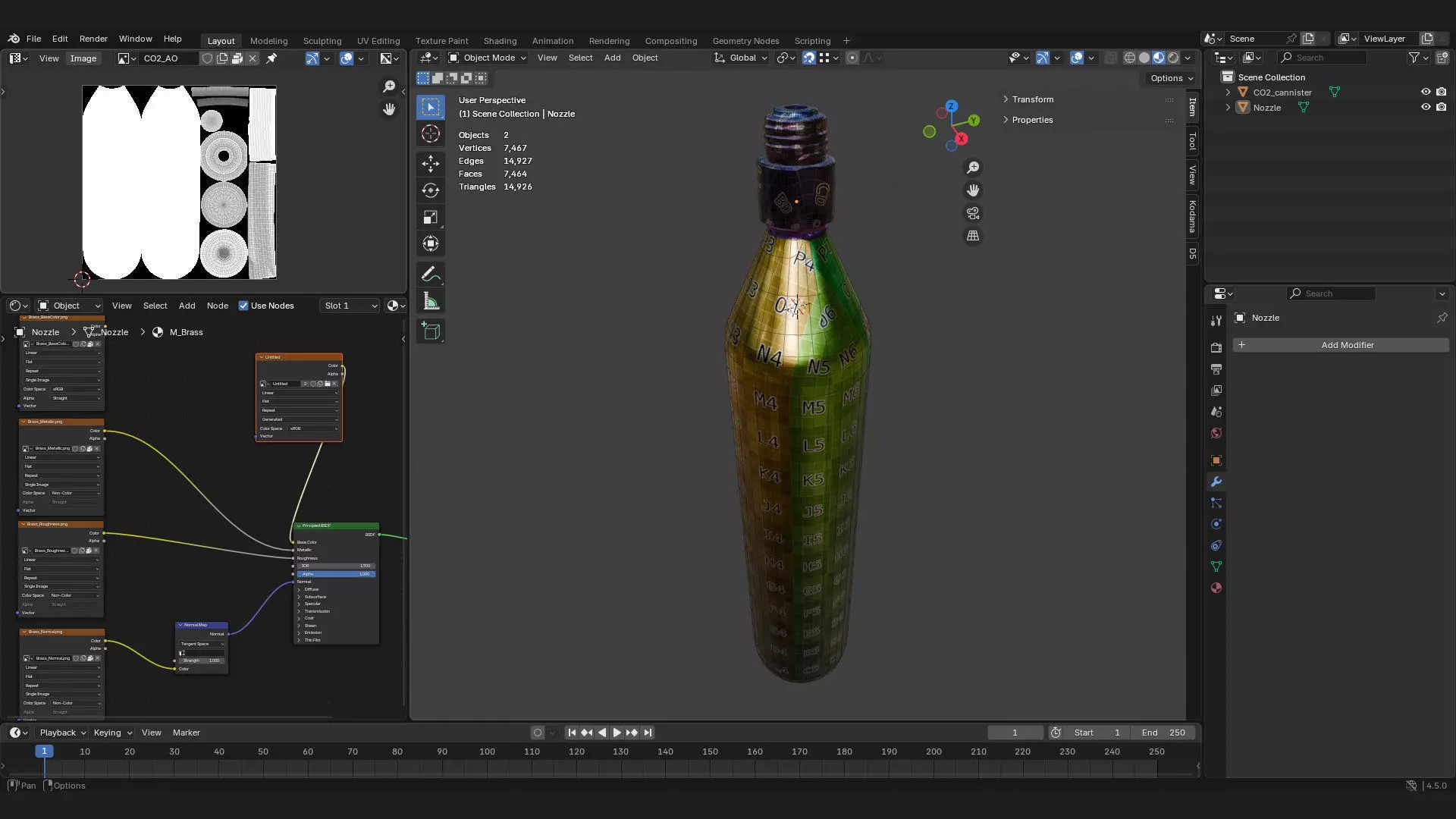1456x819 pixels.
Task: Switch orthographic/perspective grid icon in viewport
Action: (973, 236)
